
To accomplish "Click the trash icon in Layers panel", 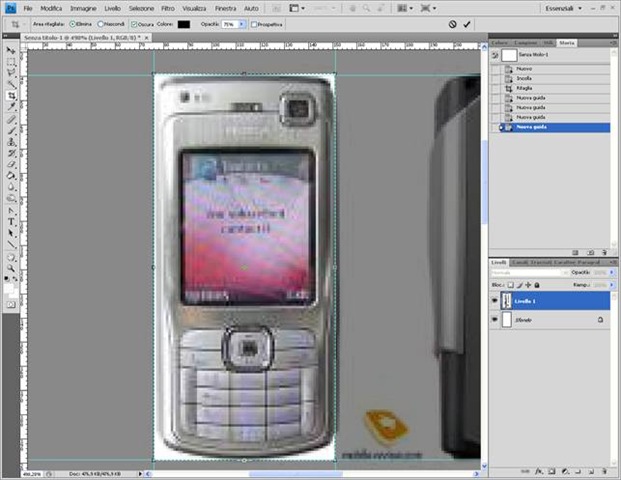I will 604,469.
